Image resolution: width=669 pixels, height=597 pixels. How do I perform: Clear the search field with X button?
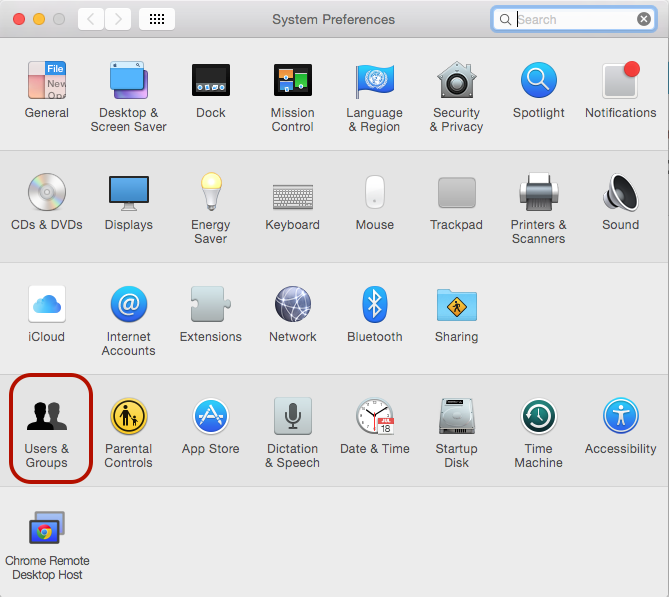click(644, 19)
